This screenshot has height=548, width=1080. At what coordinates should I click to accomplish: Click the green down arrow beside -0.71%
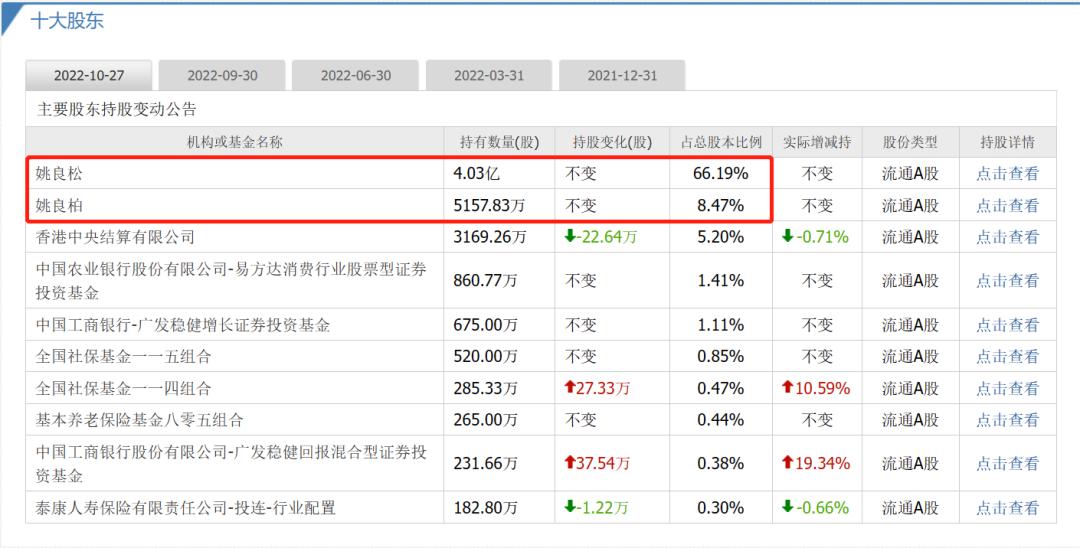tap(788, 237)
